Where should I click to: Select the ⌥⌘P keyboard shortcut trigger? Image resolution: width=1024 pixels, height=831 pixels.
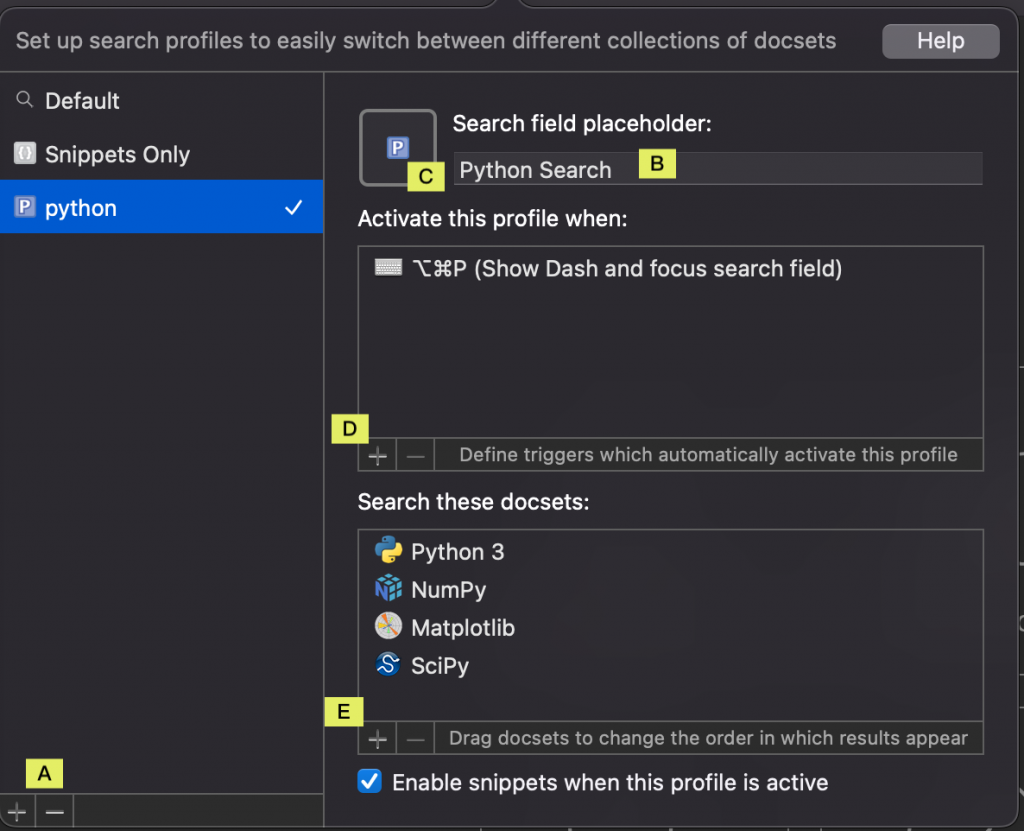[x=625, y=268]
